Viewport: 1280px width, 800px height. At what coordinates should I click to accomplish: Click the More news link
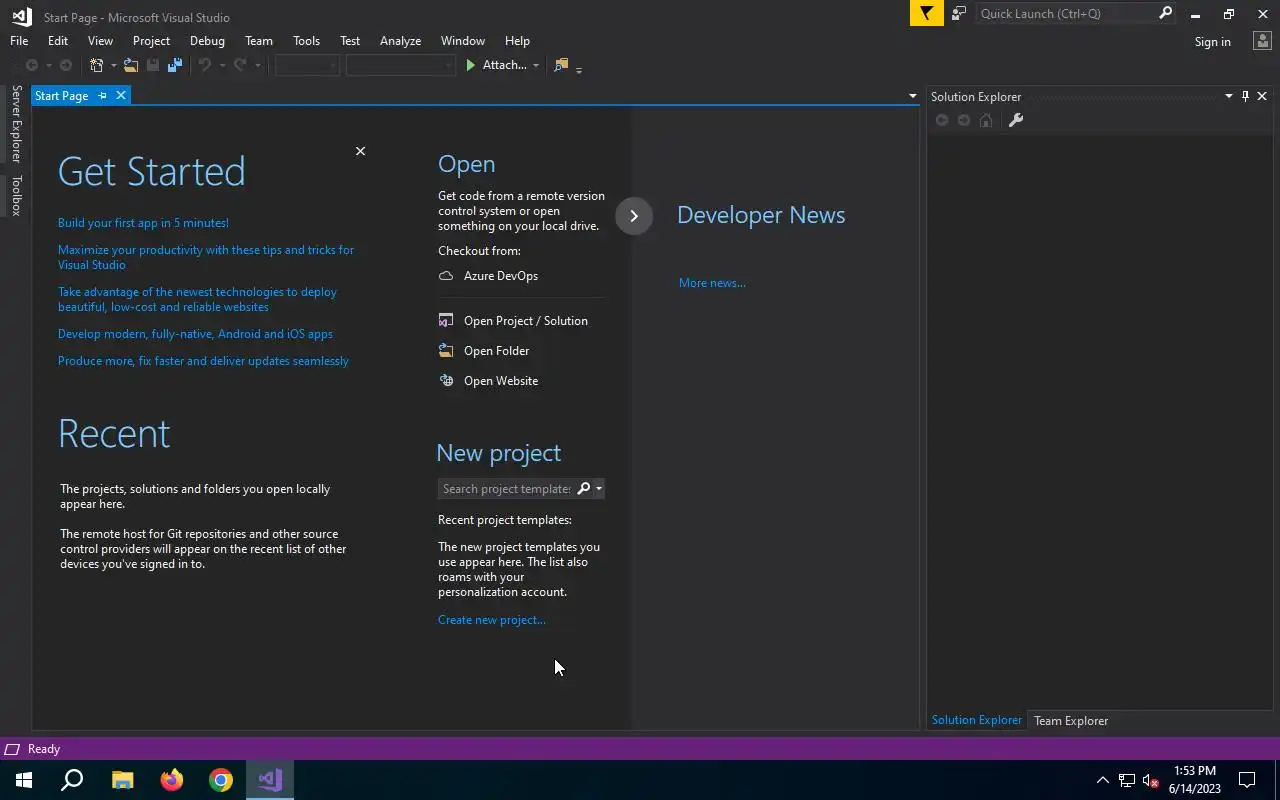click(x=712, y=283)
